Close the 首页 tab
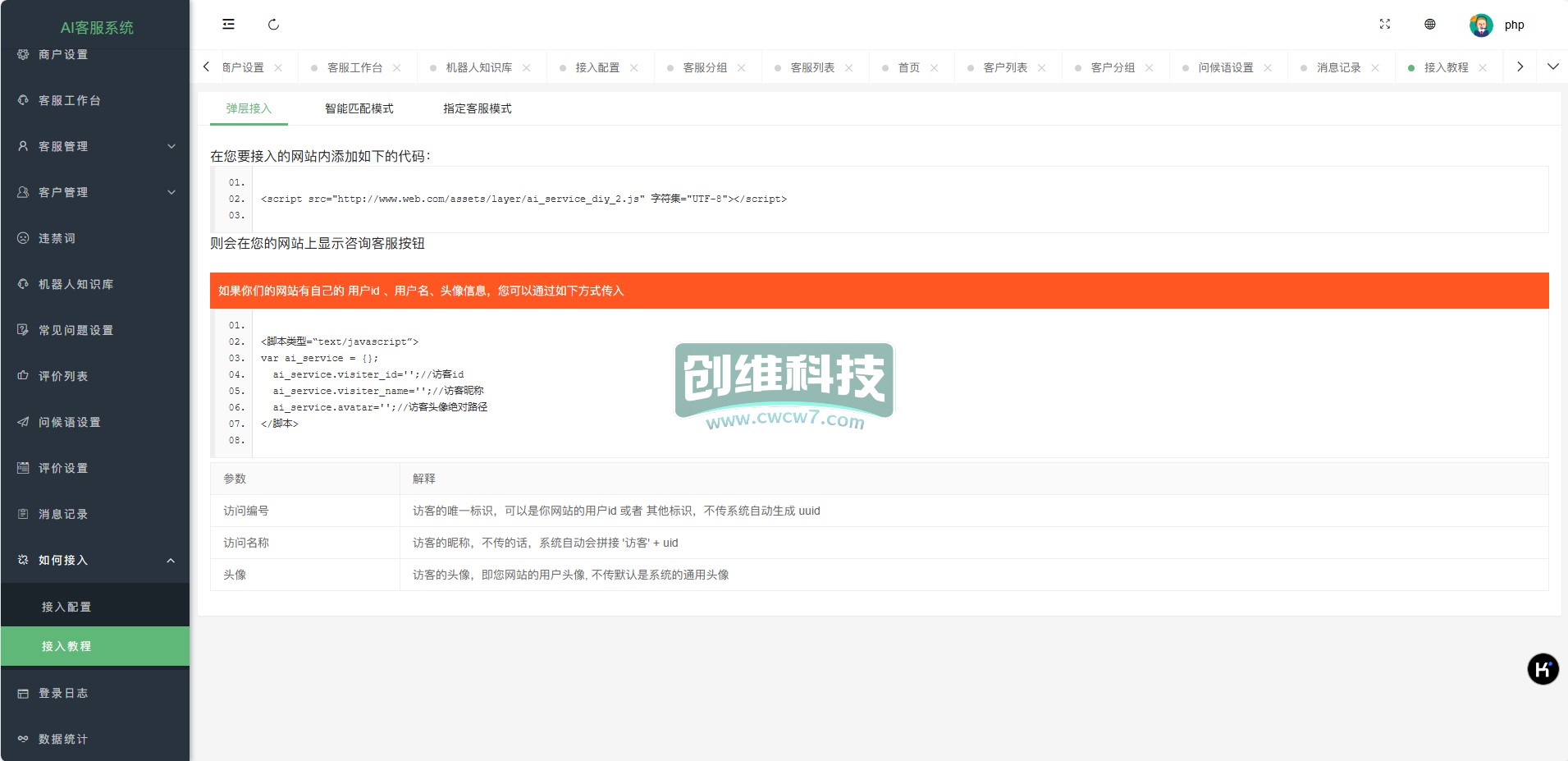 tap(935, 67)
